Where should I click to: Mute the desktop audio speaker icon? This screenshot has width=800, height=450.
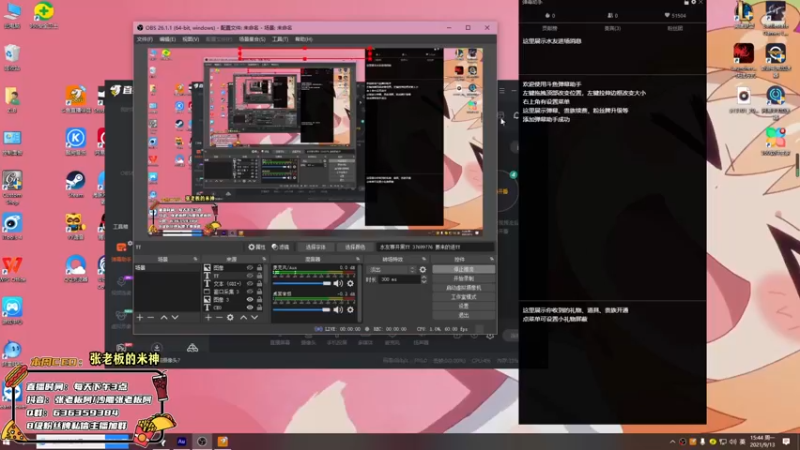[338, 309]
